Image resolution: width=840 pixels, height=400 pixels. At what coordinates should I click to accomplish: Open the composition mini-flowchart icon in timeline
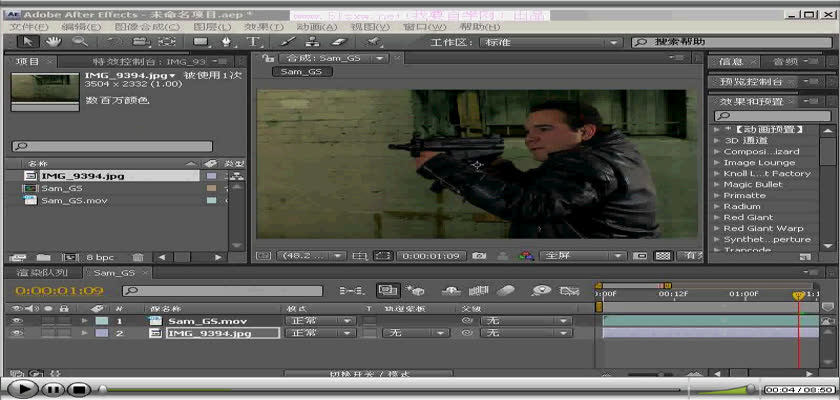click(x=351, y=291)
